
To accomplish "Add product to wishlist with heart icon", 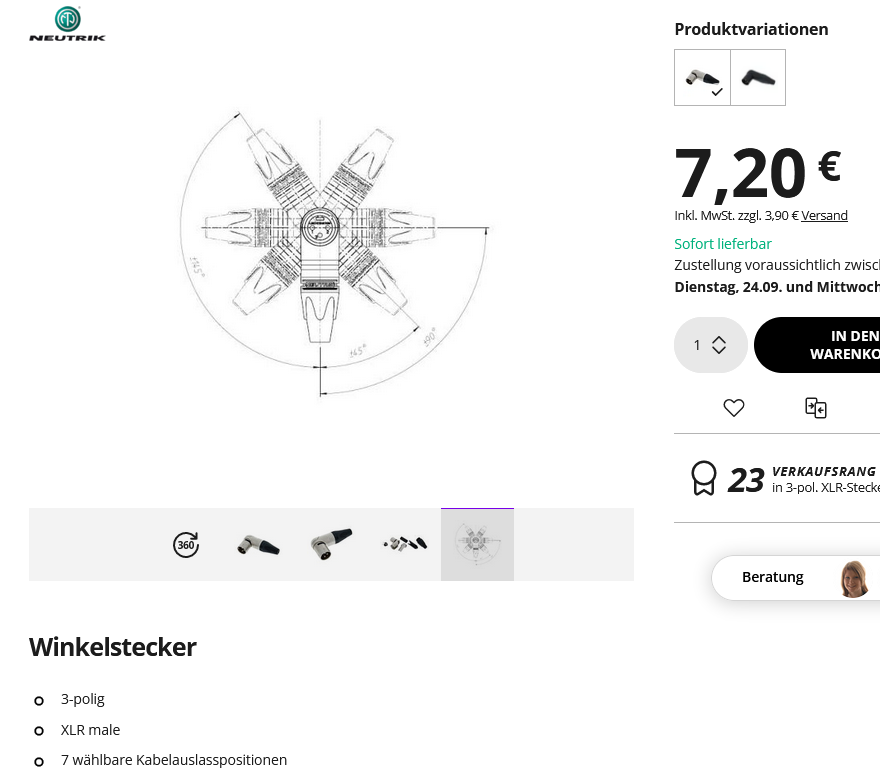I will (734, 407).
